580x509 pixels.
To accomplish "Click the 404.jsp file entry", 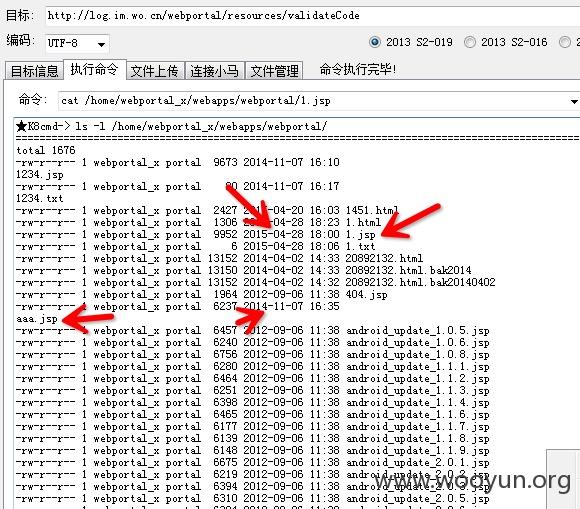I will click(367, 295).
